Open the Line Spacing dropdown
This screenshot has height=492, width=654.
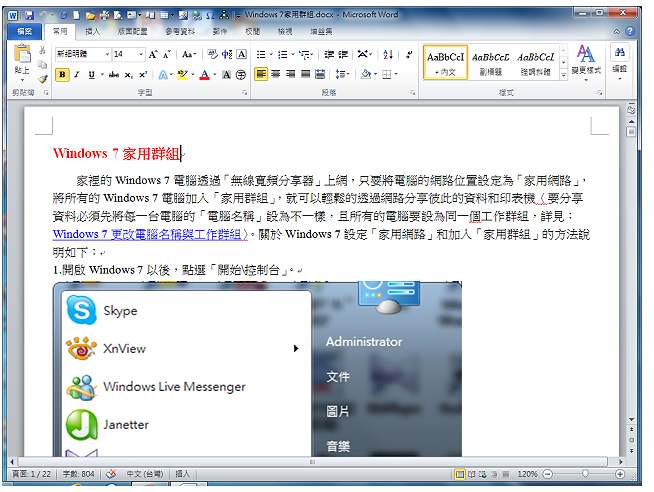coord(342,75)
